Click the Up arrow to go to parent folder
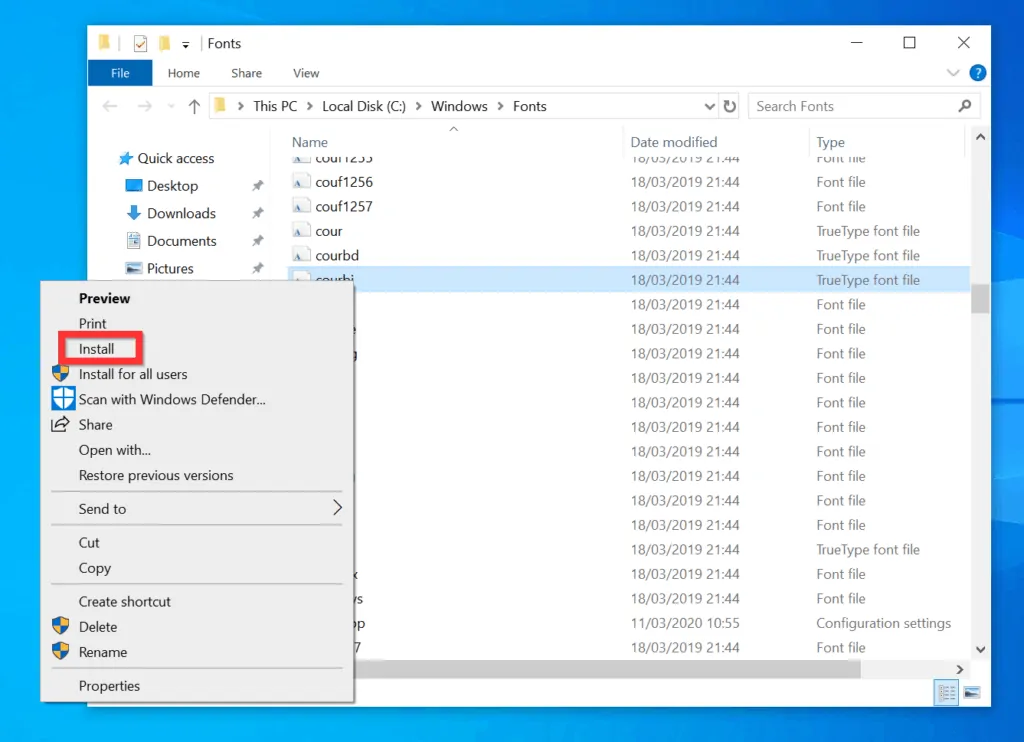 pyautogui.click(x=193, y=105)
